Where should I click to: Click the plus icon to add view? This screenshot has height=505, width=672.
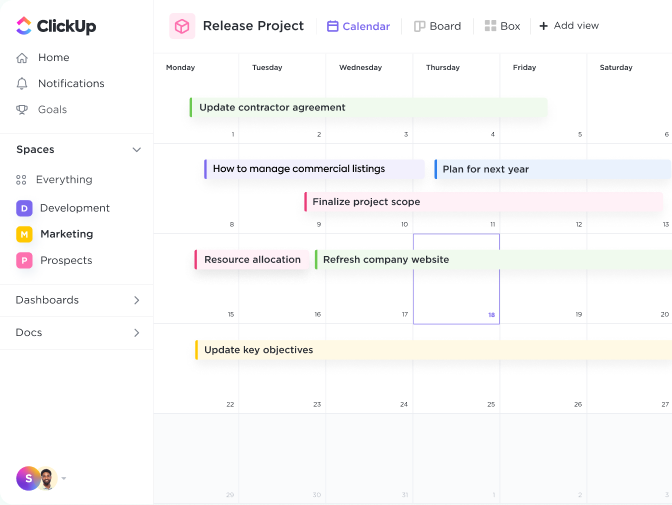[x=543, y=26]
